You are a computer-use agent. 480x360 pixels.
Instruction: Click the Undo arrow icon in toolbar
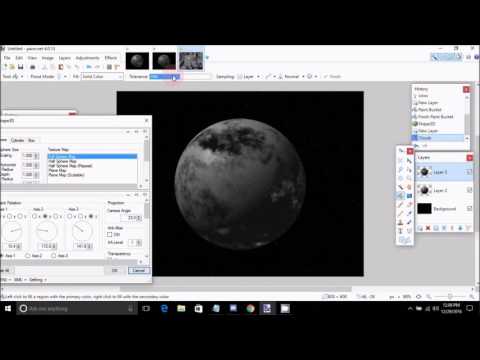[x=89, y=67]
